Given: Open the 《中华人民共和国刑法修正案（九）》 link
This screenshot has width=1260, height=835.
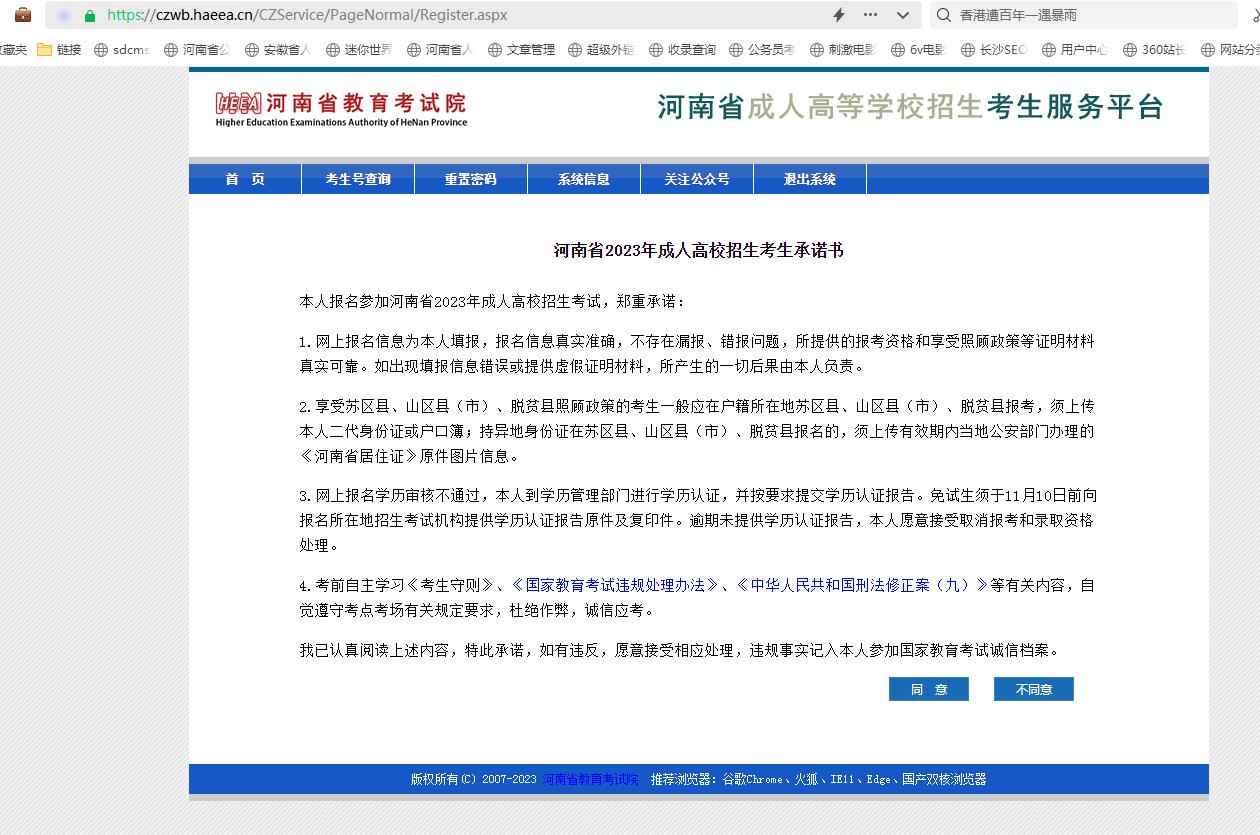Looking at the screenshot, I should tap(862, 585).
